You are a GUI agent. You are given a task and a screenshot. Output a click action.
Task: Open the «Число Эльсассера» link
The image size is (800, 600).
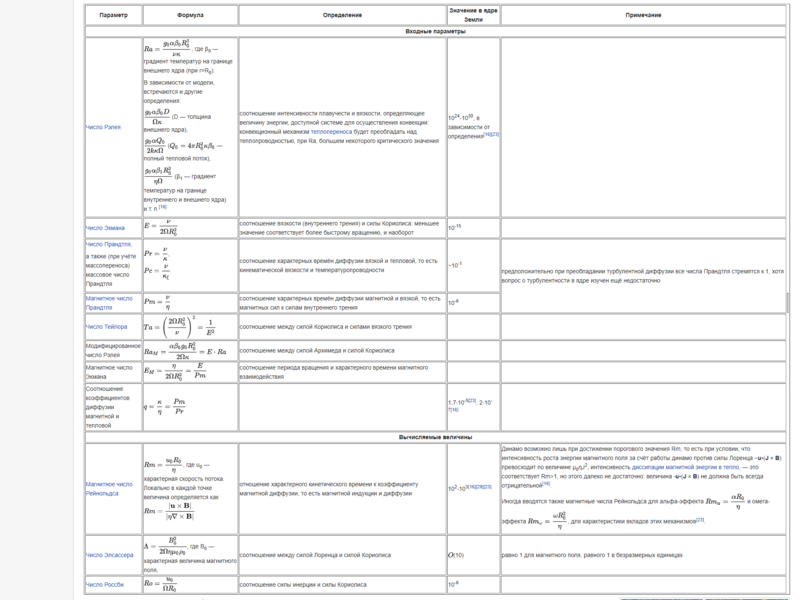coord(110,555)
